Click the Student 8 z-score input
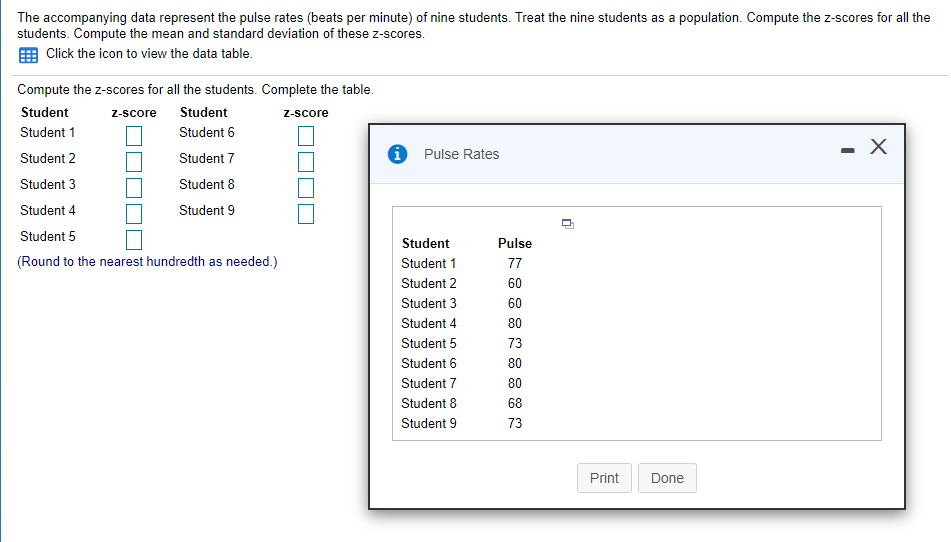 (x=306, y=186)
